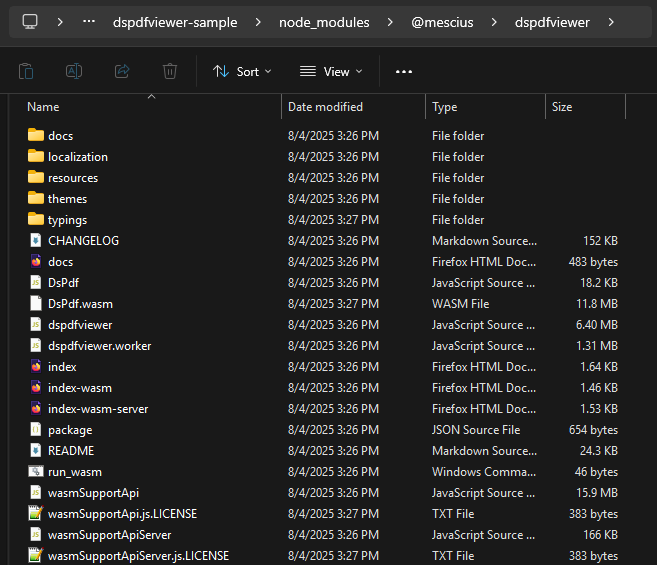Viewport: 657px width, 565px height.
Task: Select the docs Firefox HTML file name
Action: (60, 262)
